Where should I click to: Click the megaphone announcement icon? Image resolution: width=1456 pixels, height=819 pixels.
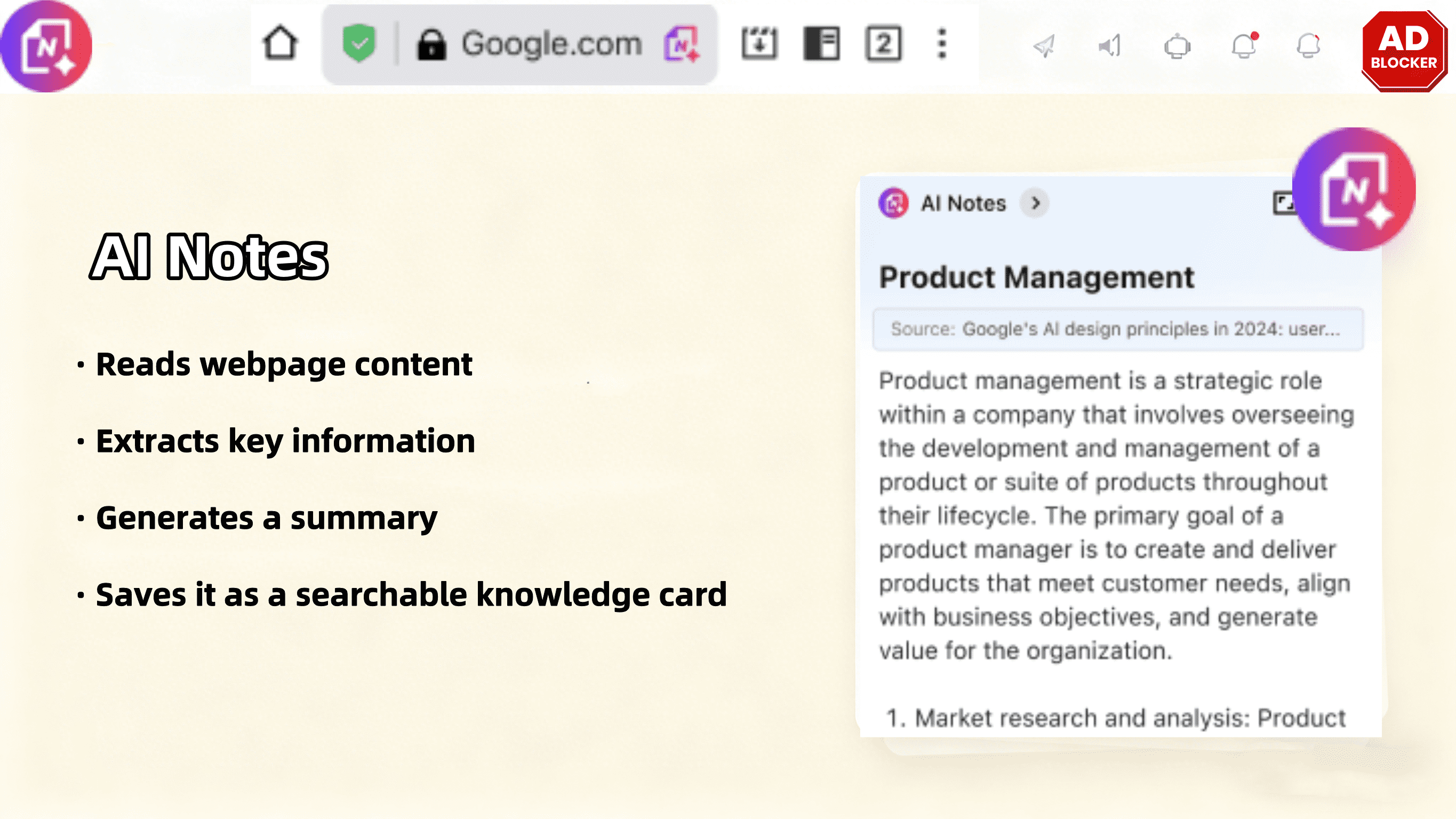1109,46
